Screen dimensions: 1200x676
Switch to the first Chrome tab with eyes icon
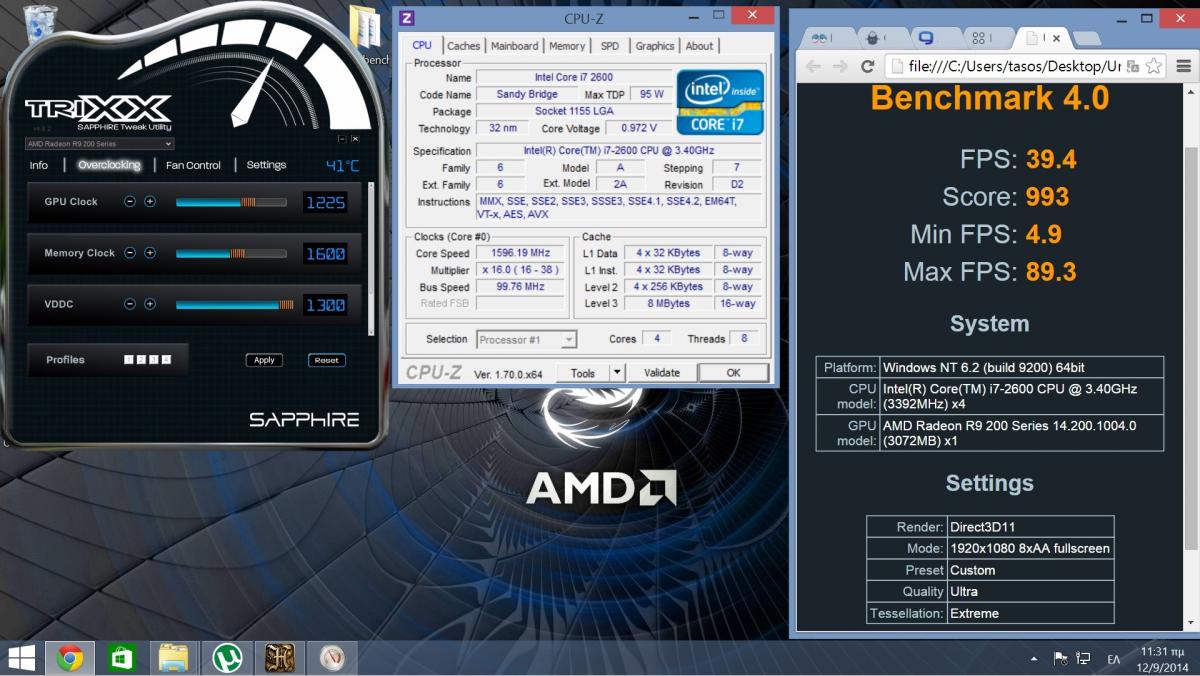coord(828,38)
